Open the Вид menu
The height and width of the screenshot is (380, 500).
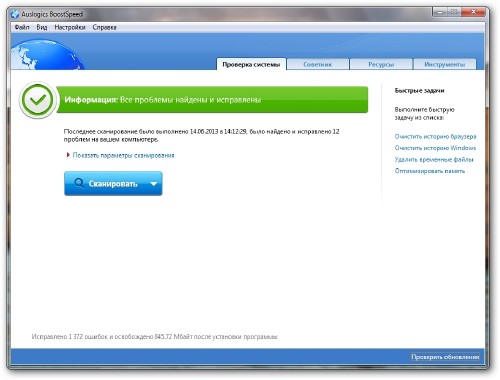pyautogui.click(x=42, y=27)
